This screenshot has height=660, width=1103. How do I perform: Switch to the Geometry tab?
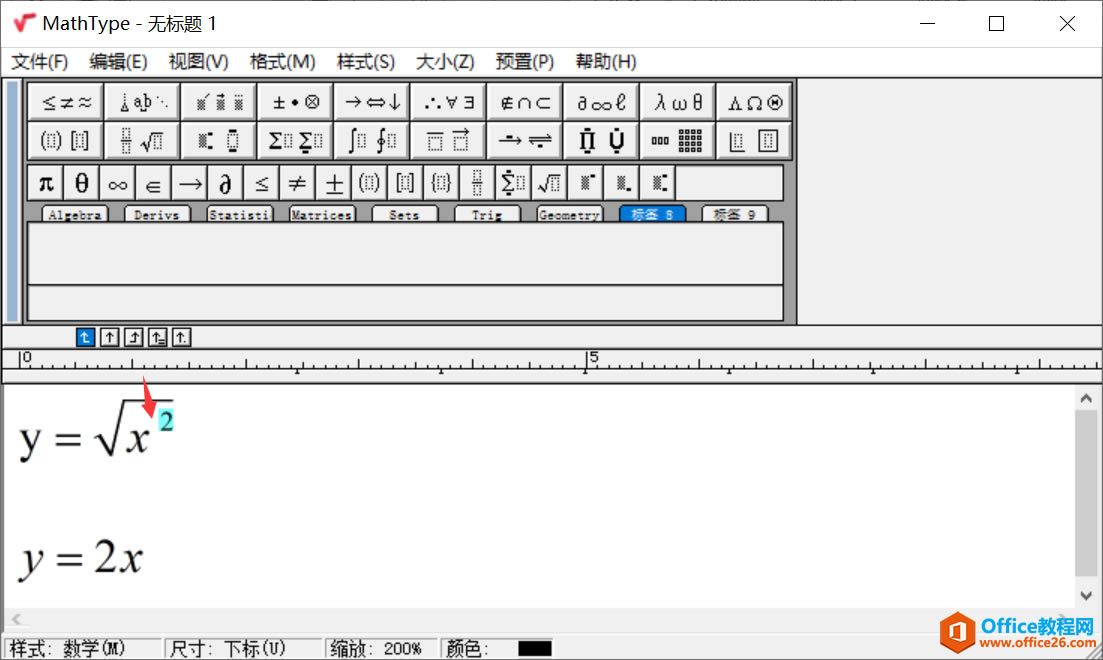pyautogui.click(x=569, y=213)
